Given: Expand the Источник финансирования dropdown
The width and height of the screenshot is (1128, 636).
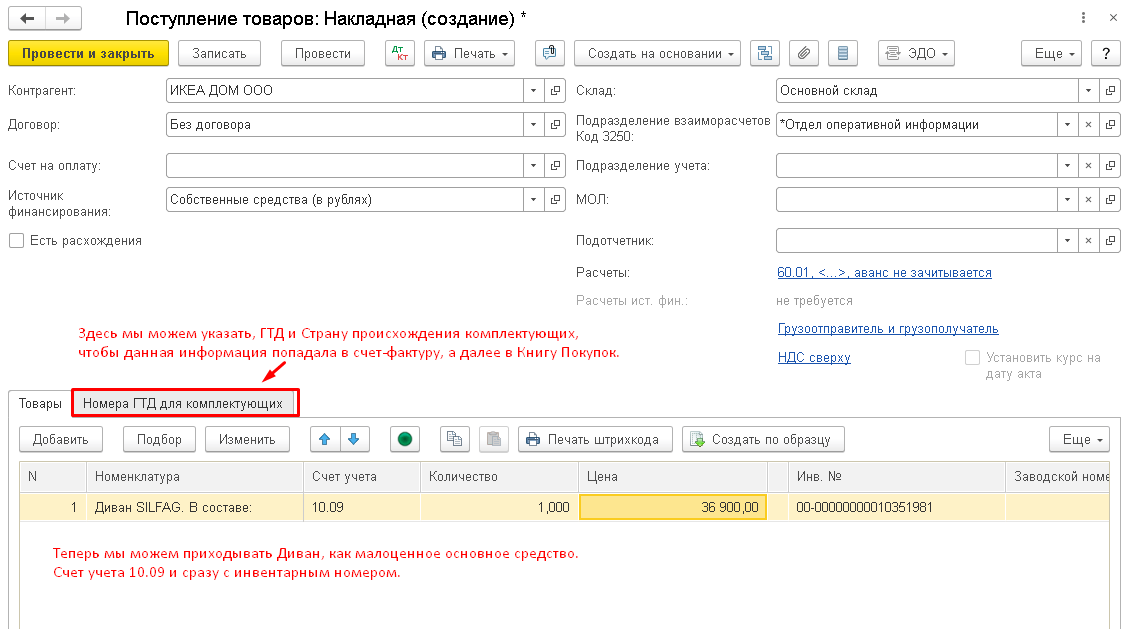Looking at the screenshot, I should point(533,199).
